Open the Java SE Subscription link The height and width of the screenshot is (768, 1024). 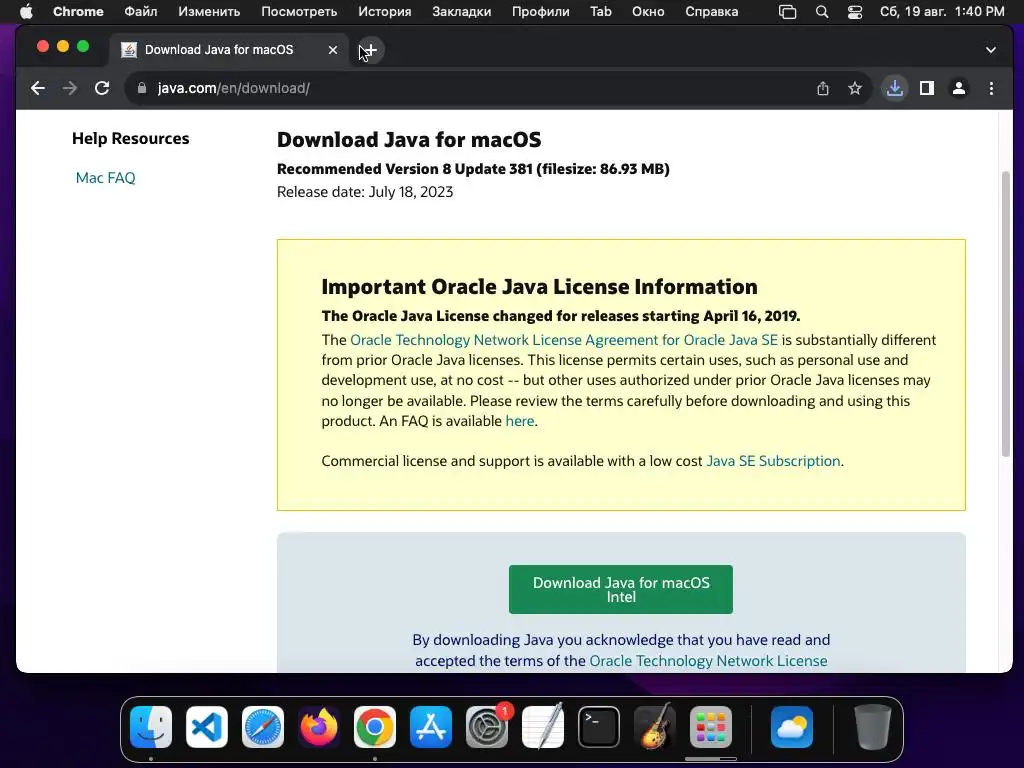(773, 461)
